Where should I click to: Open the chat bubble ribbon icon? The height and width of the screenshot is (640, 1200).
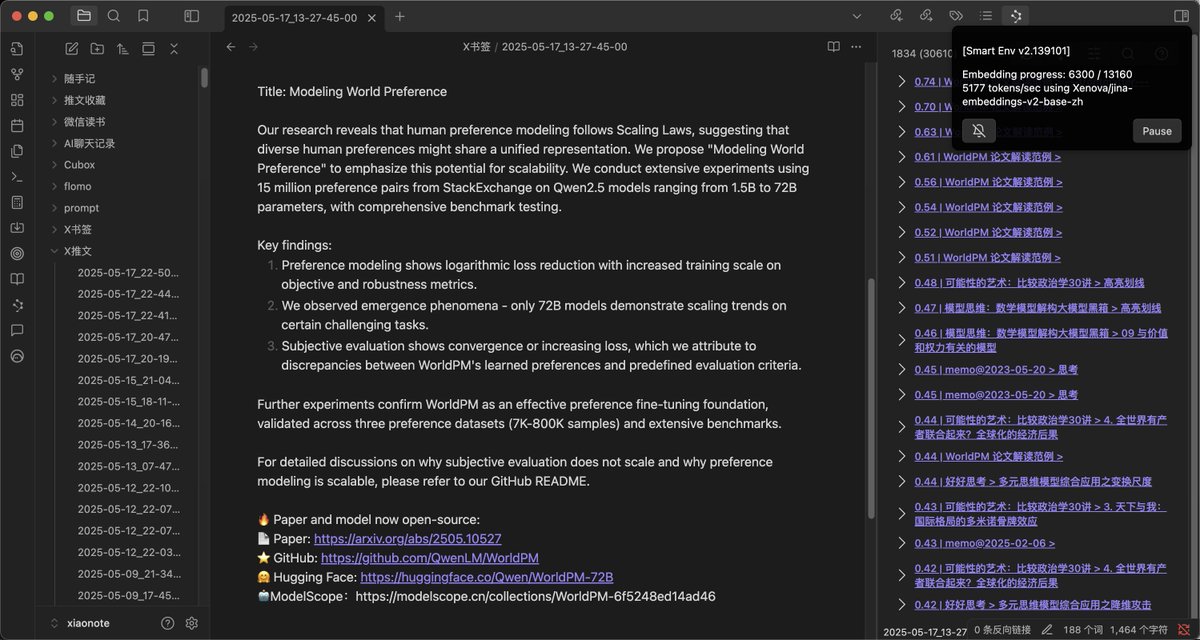click(17, 330)
